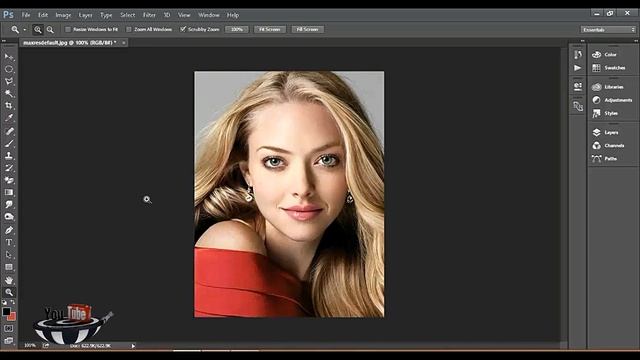Select the Move tool

point(9,57)
